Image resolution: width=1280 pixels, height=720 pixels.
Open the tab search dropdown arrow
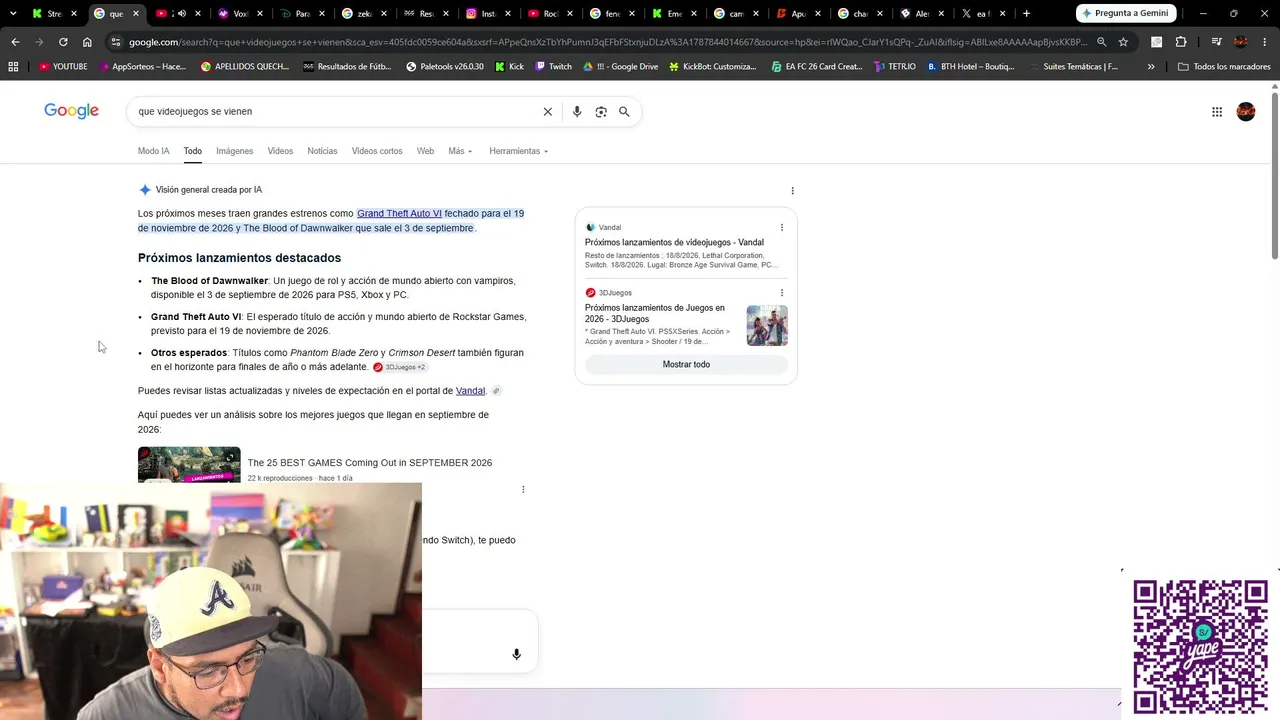click(11, 14)
